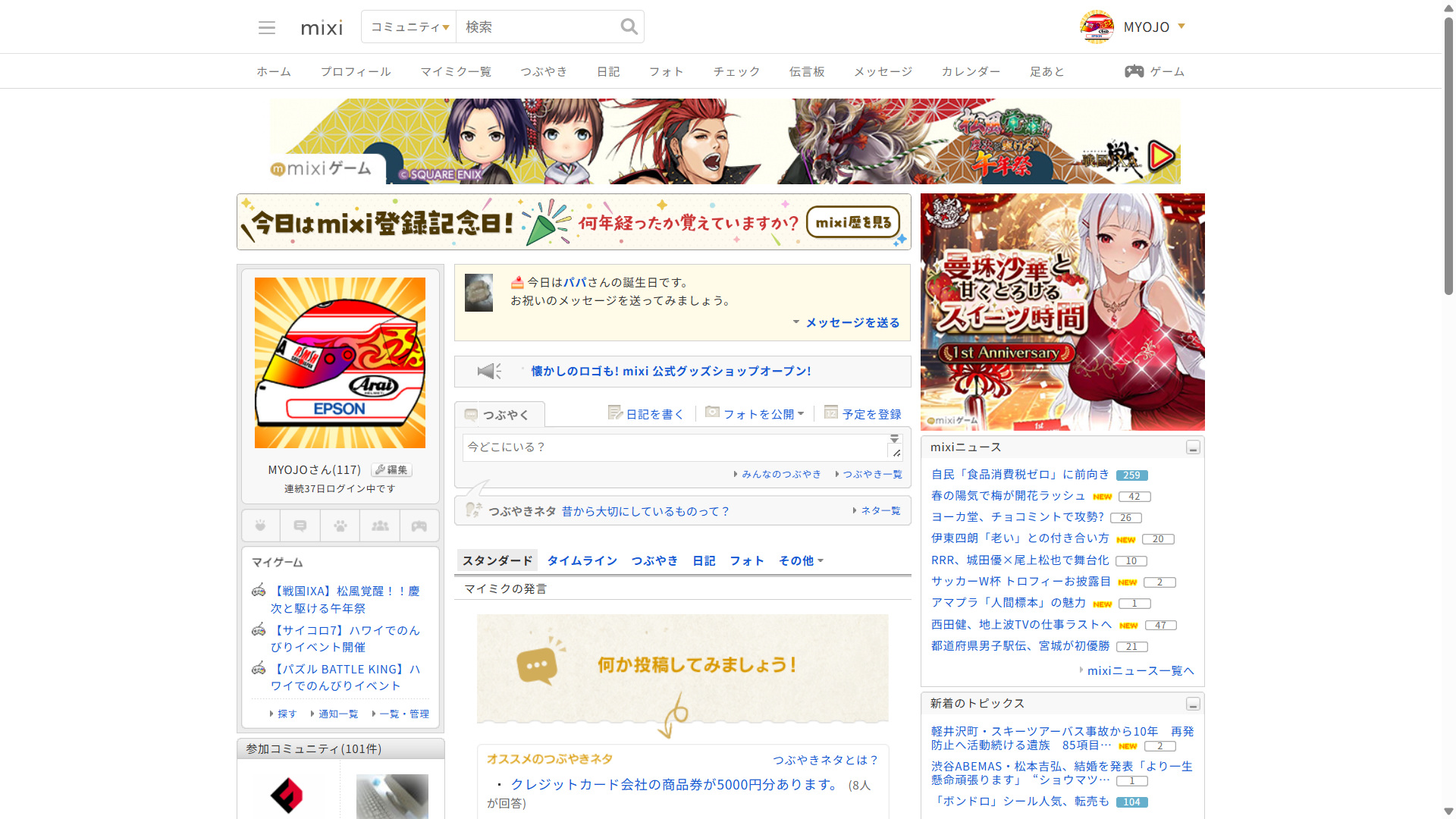Click the メッセージを送る link
1456x819 pixels.
(x=852, y=322)
